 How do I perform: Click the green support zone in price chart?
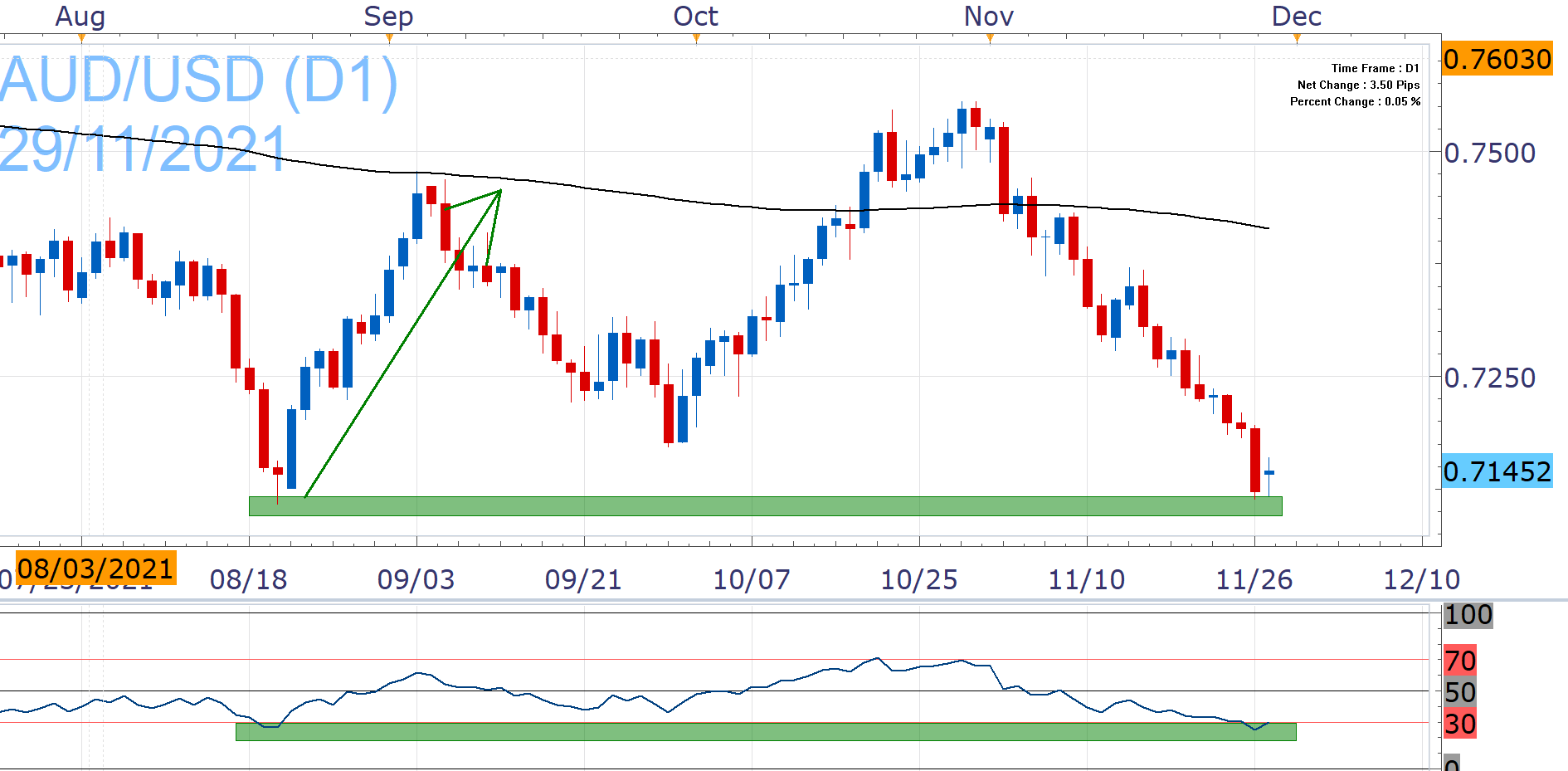point(765,505)
